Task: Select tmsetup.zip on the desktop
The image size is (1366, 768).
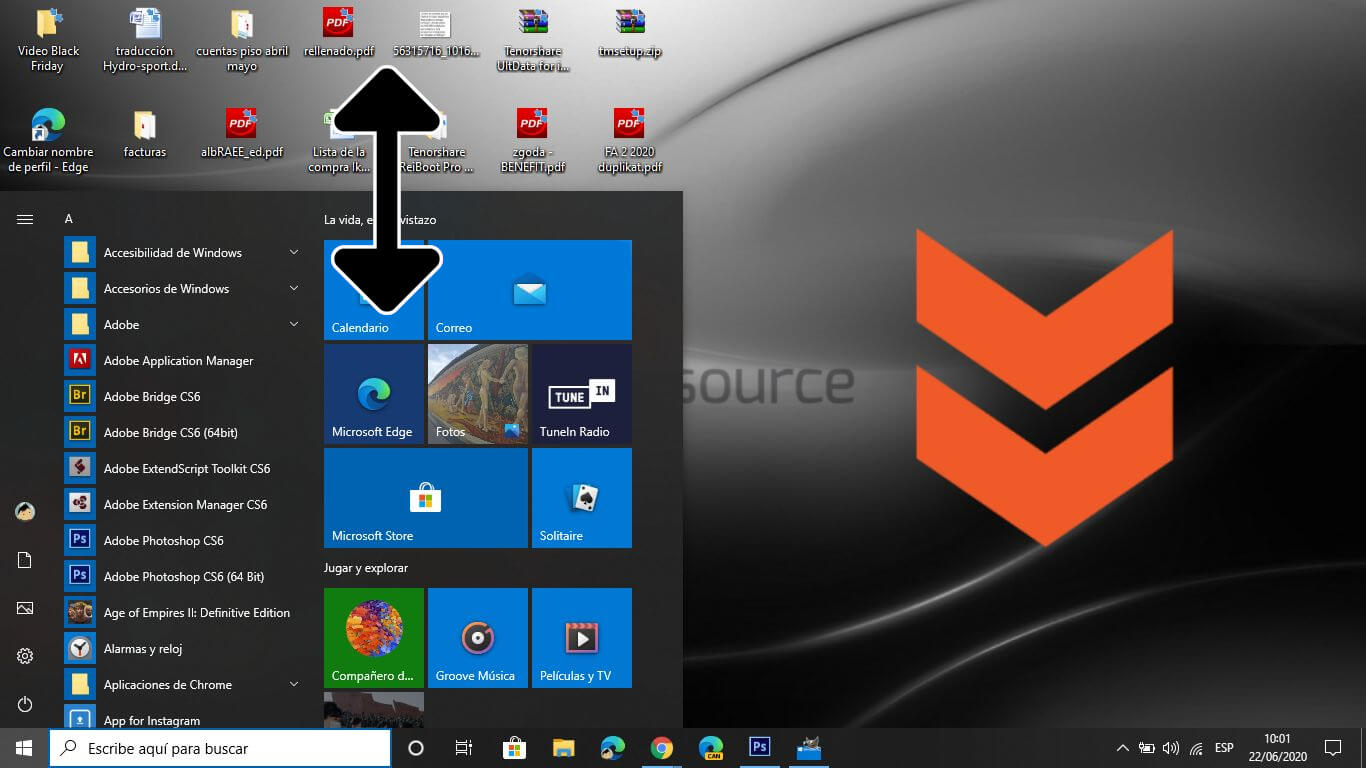Action: tap(630, 33)
